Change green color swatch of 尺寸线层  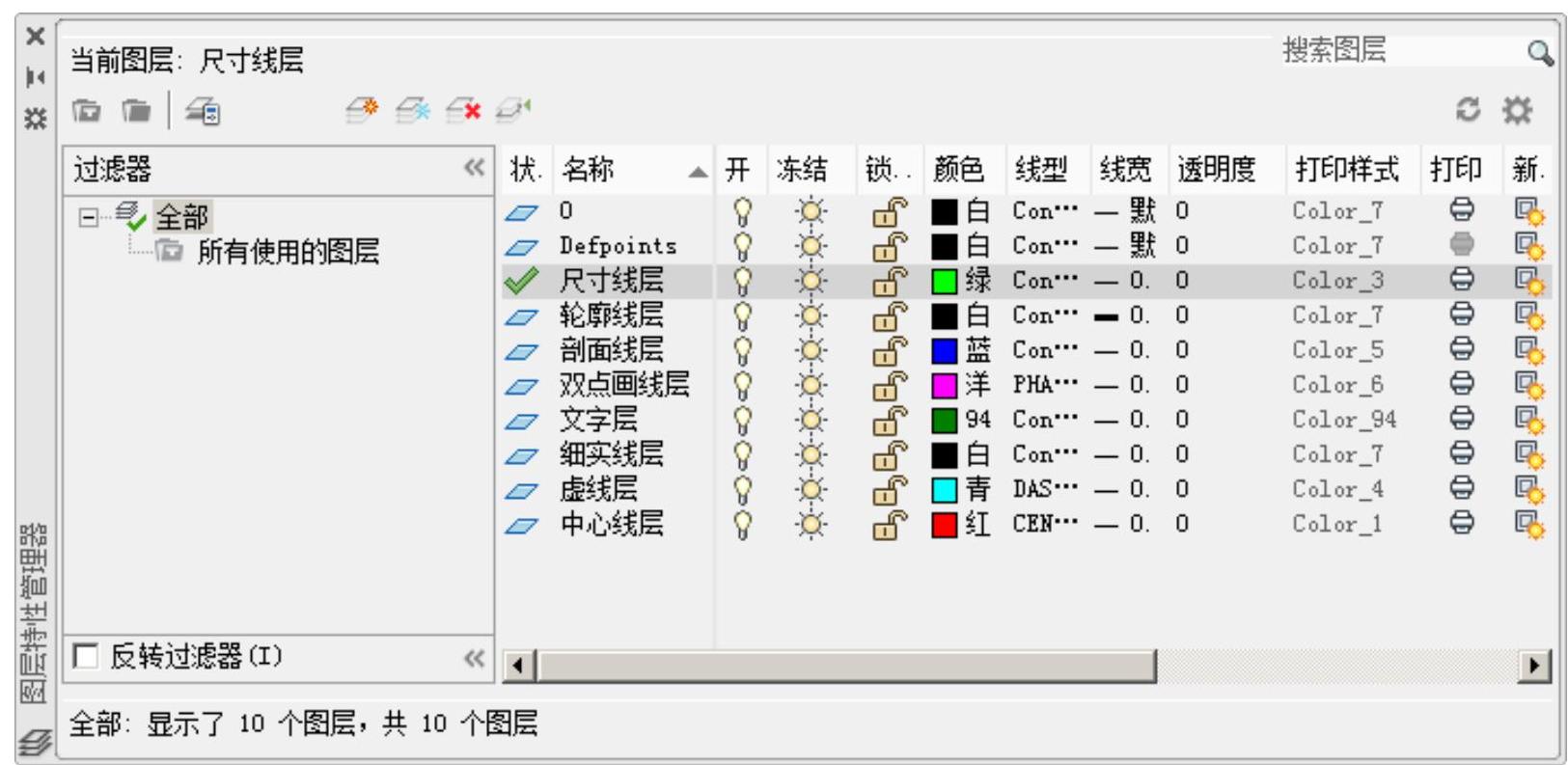[x=944, y=281]
